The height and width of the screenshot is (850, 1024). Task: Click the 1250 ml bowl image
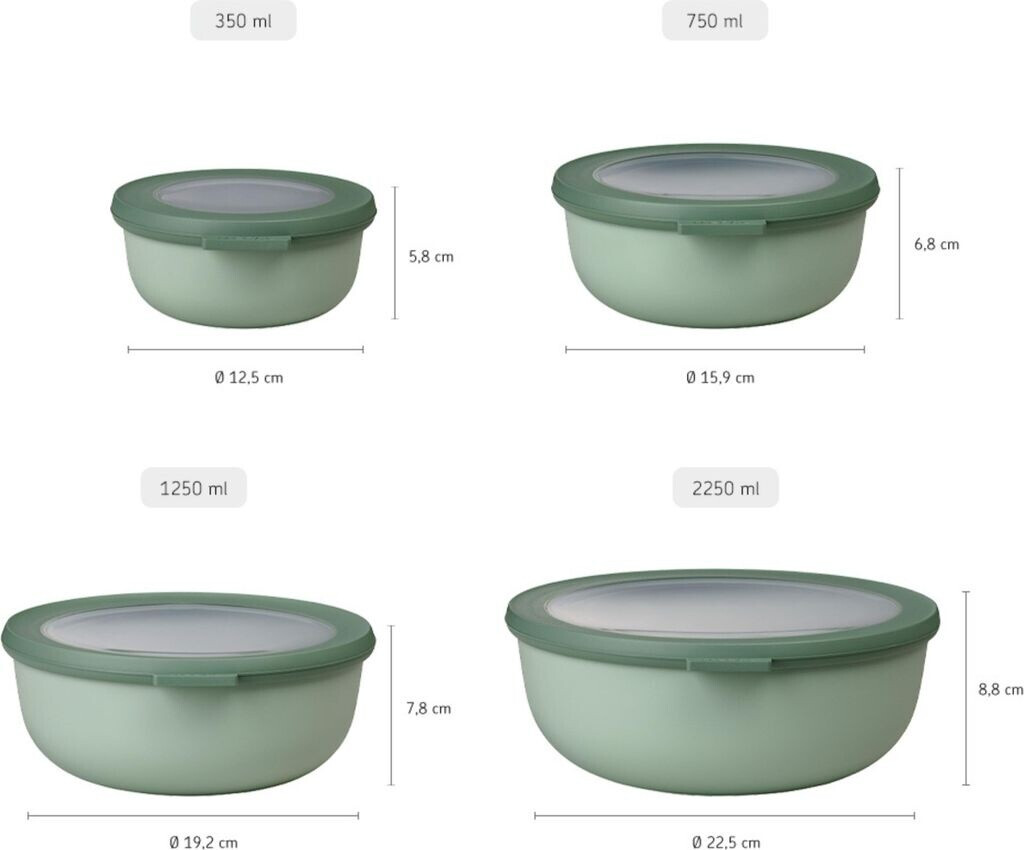coord(188,693)
